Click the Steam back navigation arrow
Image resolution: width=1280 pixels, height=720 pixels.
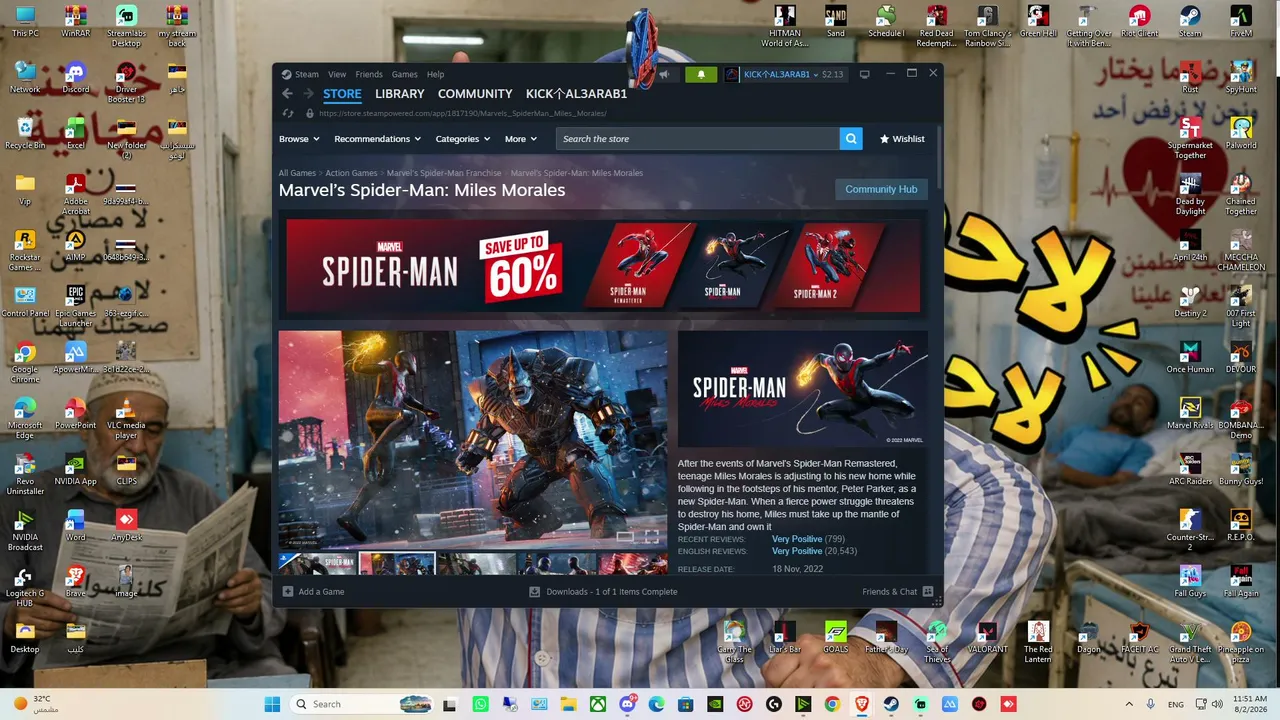pyautogui.click(x=287, y=94)
